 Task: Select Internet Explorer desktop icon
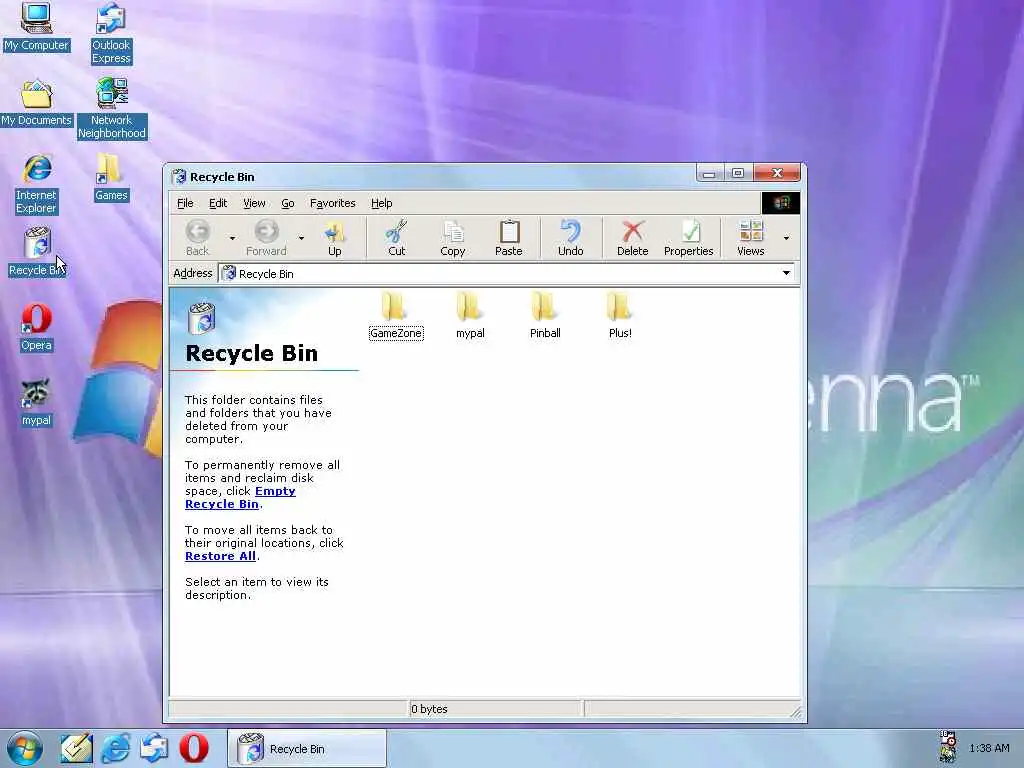37,184
